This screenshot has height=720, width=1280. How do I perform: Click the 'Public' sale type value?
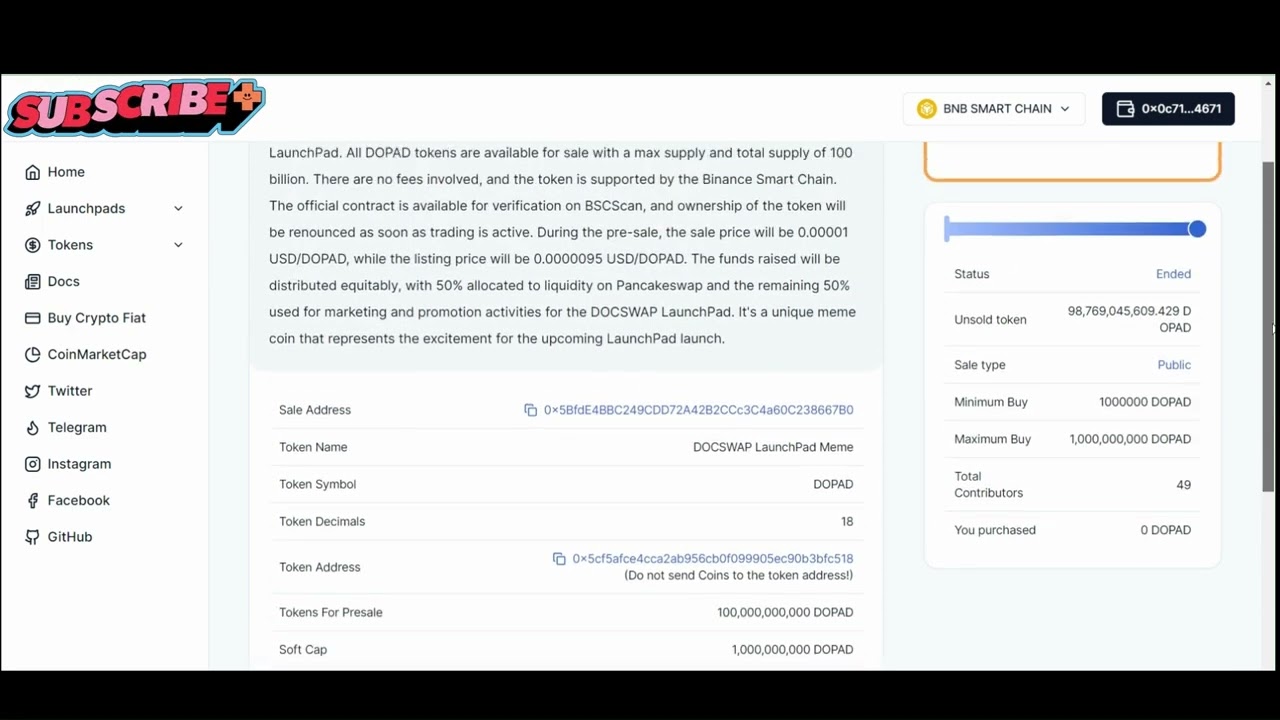coord(1174,365)
